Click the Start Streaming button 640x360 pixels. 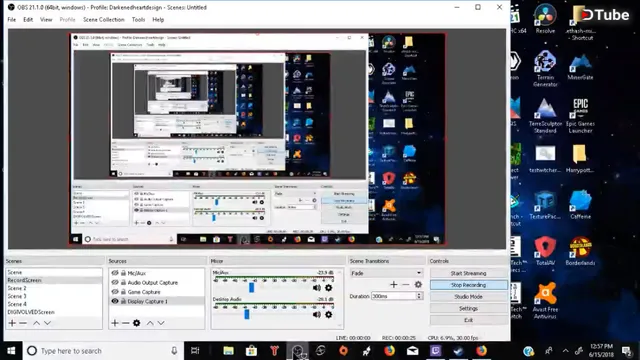point(468,273)
